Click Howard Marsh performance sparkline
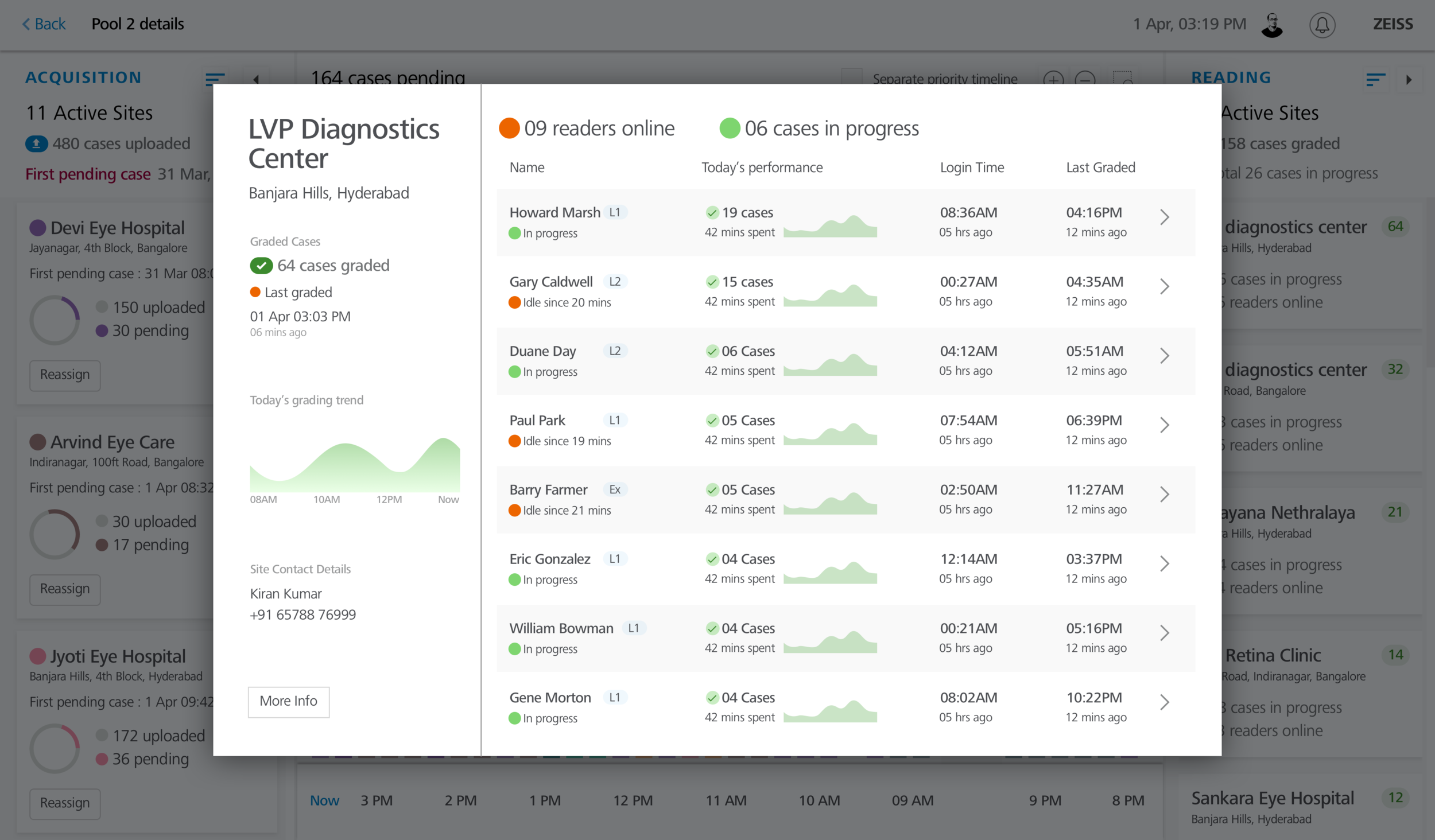The image size is (1435, 840). click(830, 225)
